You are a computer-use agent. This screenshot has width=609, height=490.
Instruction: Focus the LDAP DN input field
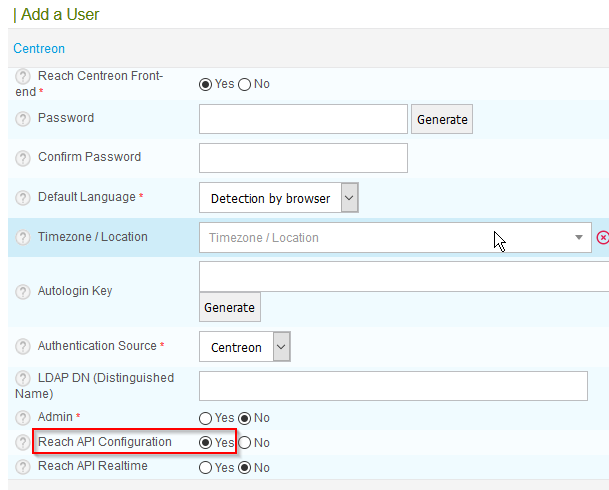[393, 386]
